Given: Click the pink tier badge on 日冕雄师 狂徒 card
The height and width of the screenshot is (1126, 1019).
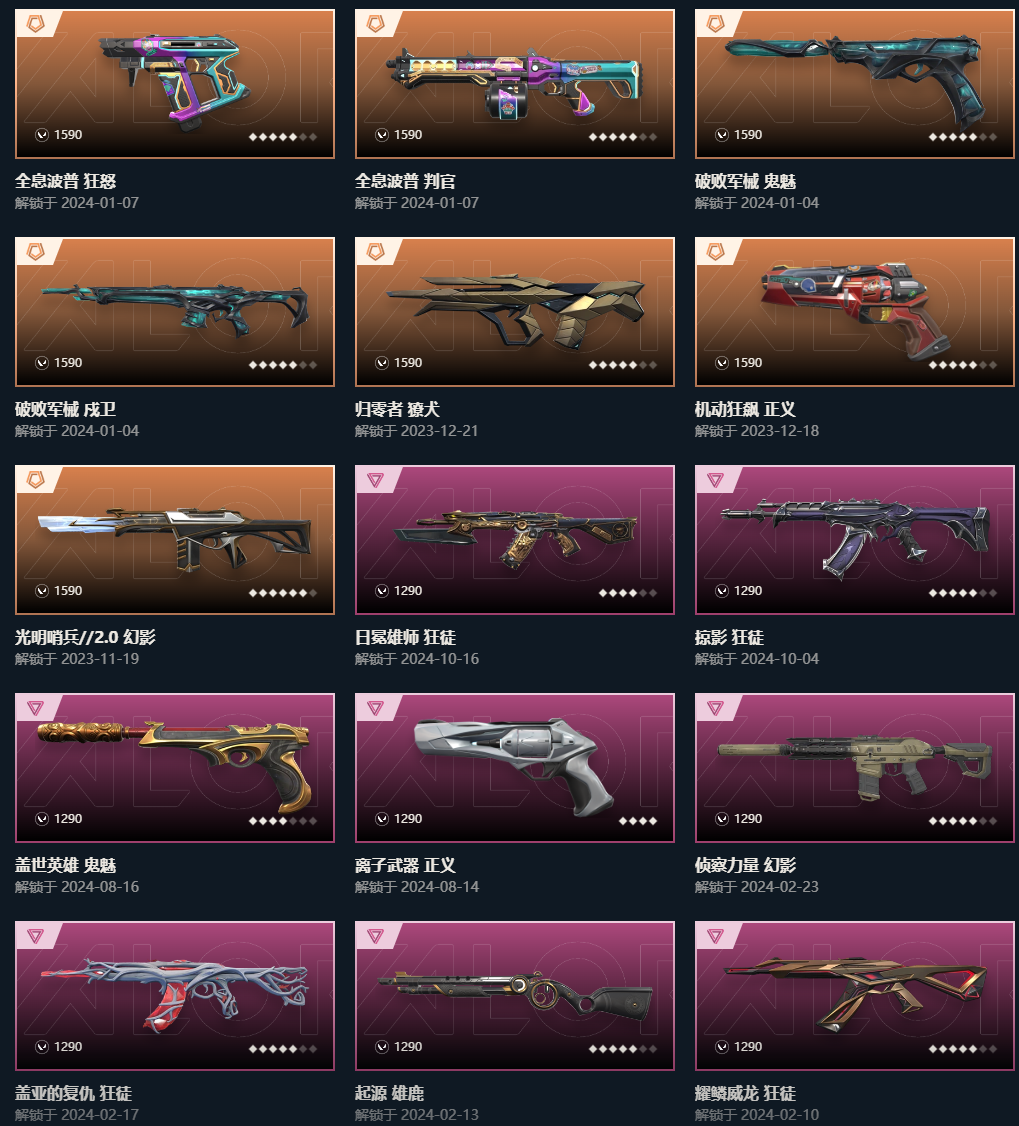Looking at the screenshot, I should (x=376, y=480).
